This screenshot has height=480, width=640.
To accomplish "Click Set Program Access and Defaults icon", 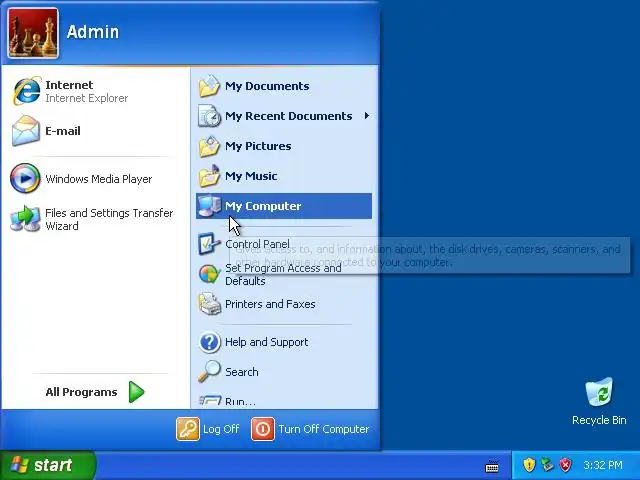I will [209, 274].
